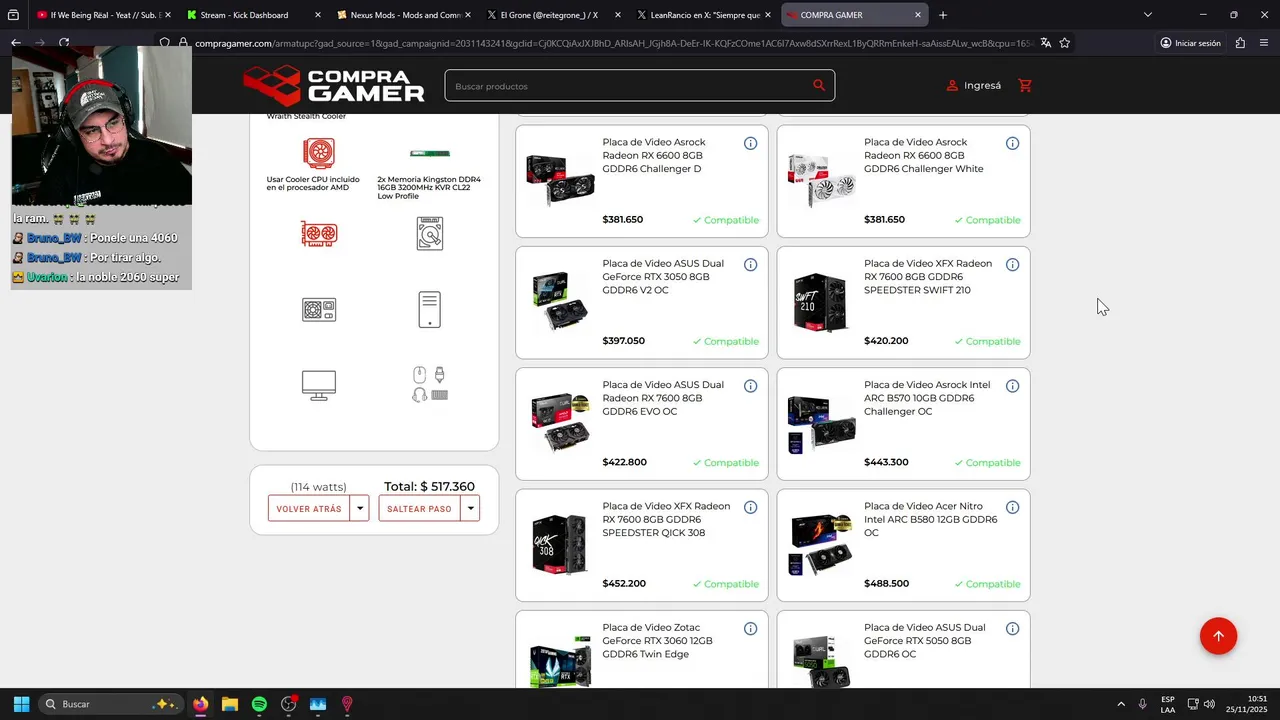The image size is (1280, 720).
Task: Open File Explorer from the taskbar
Action: click(x=230, y=704)
